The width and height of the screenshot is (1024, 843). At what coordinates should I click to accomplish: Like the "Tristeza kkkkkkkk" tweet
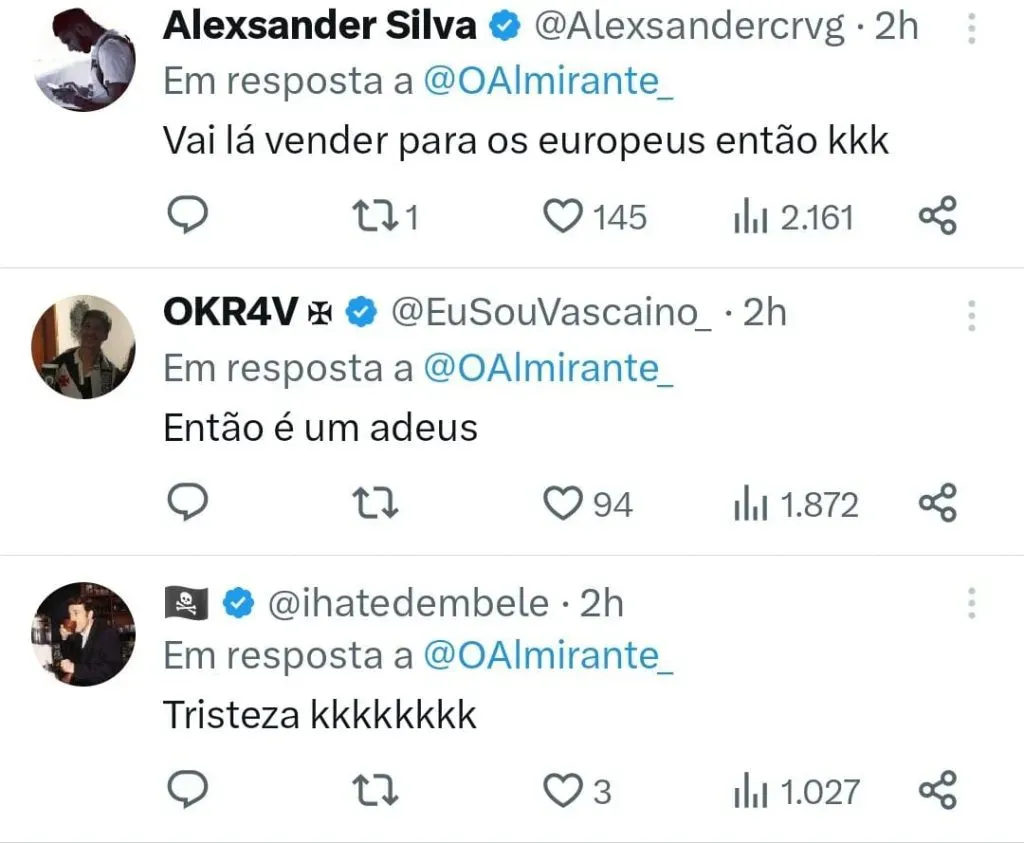coord(561,792)
